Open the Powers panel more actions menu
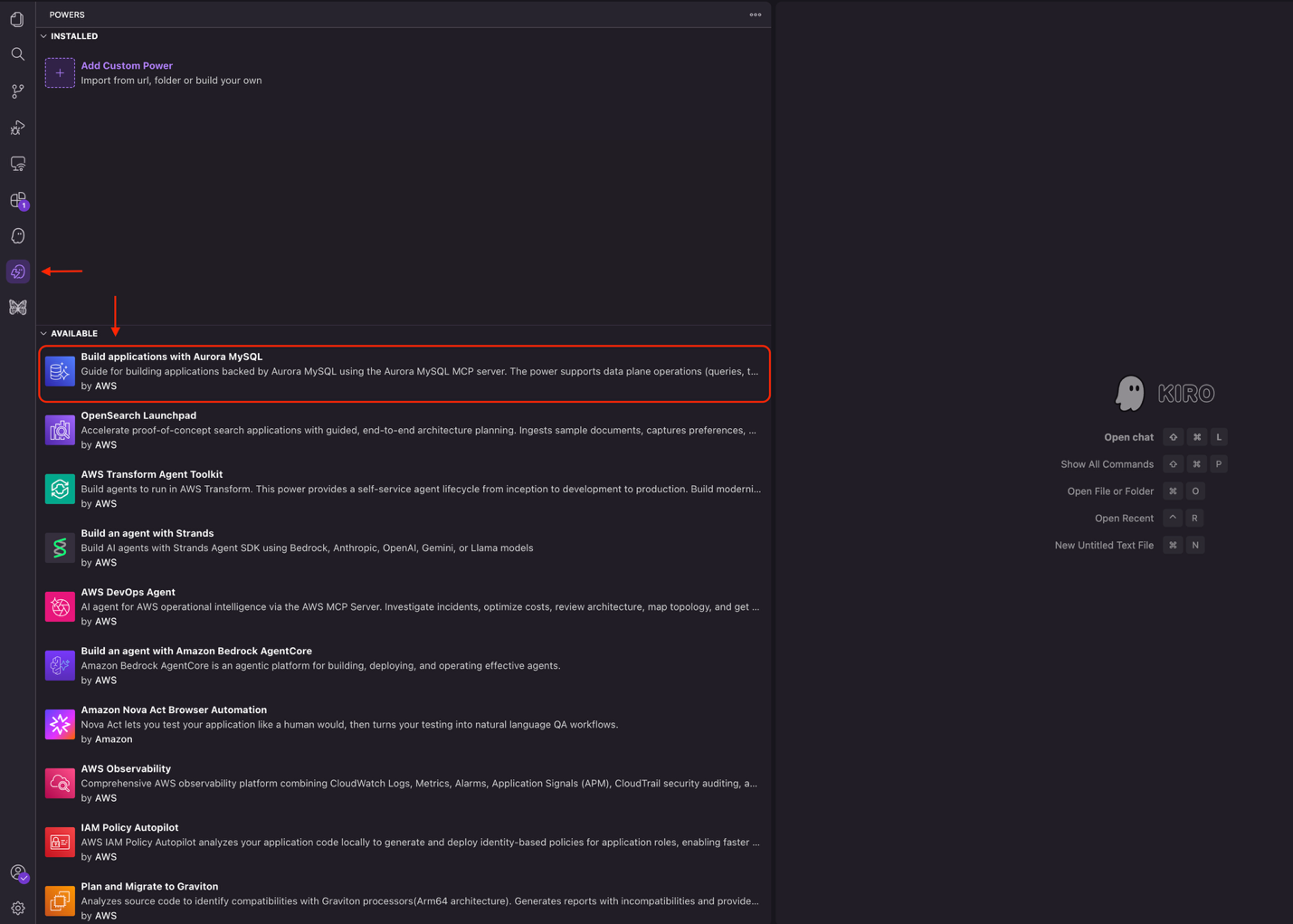Viewport: 1293px width, 924px height. point(756,14)
